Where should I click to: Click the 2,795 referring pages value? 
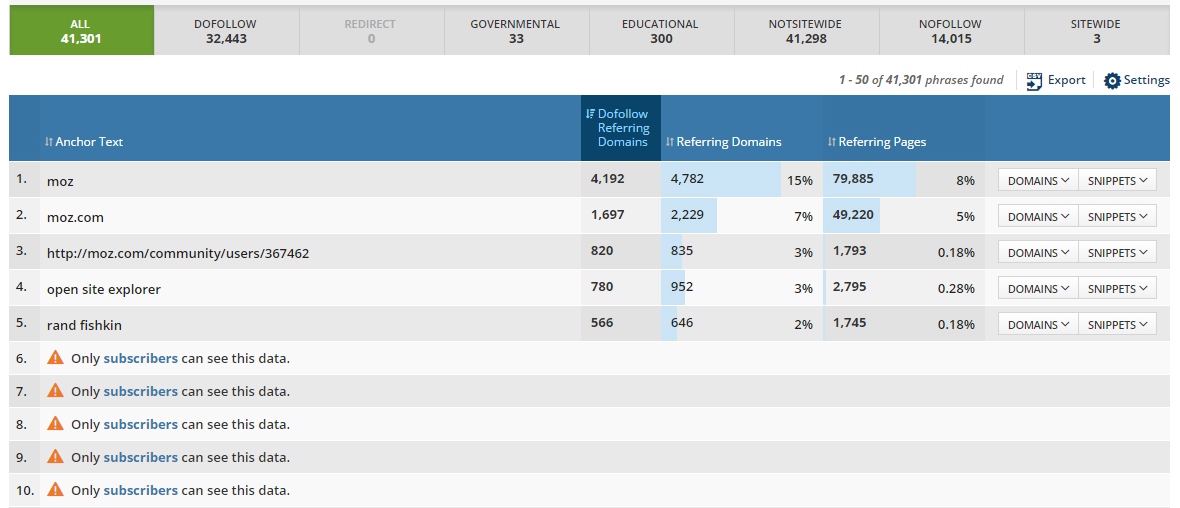pos(850,287)
